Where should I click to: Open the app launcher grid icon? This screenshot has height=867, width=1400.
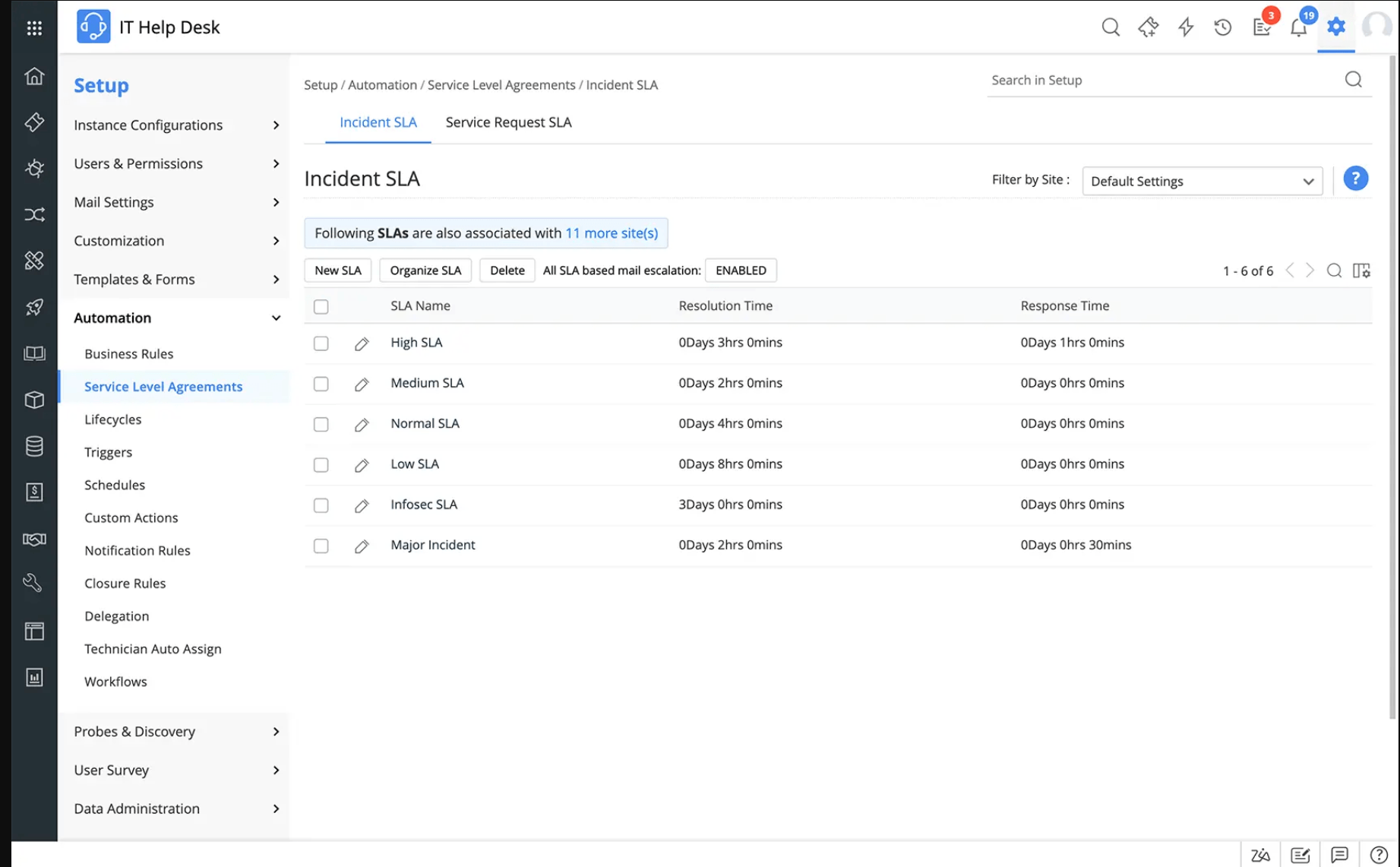(x=34, y=28)
